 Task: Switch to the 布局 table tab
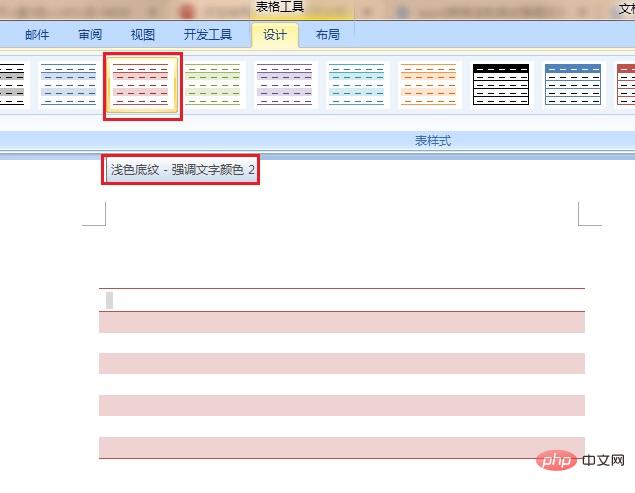(x=327, y=34)
